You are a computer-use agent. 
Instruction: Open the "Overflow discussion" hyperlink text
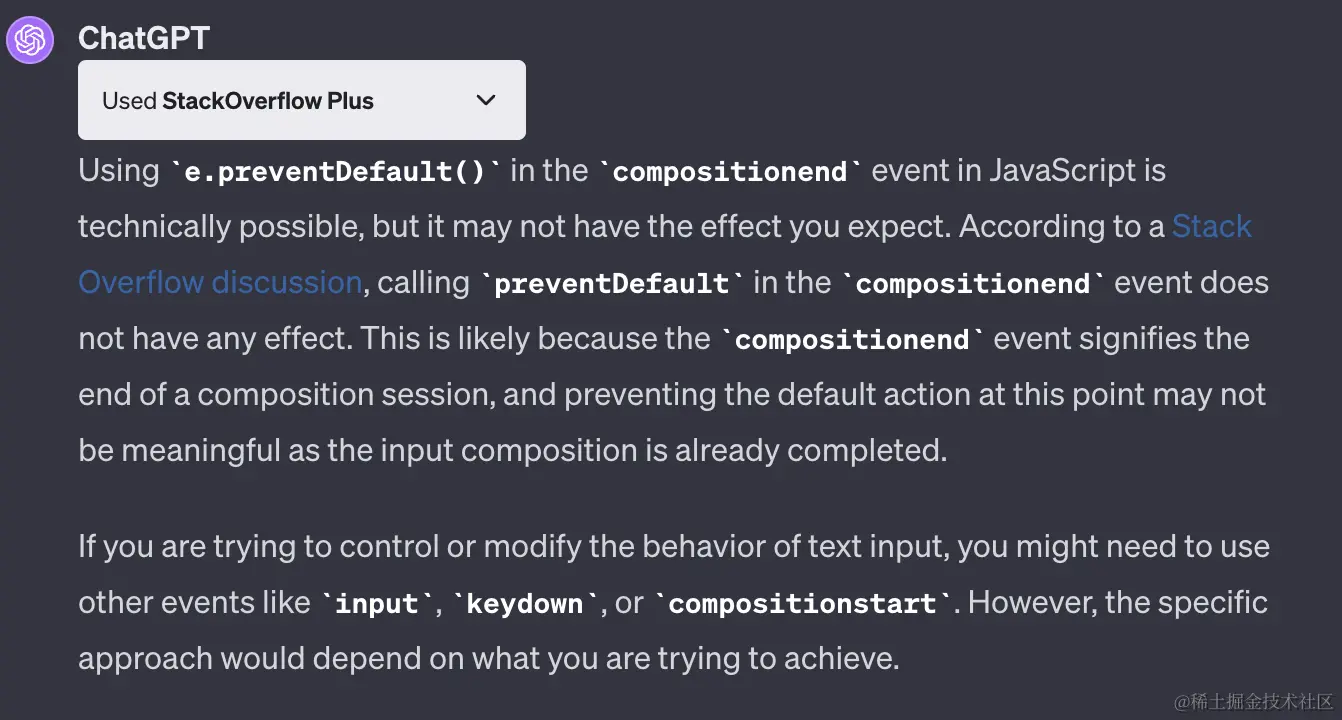click(220, 283)
